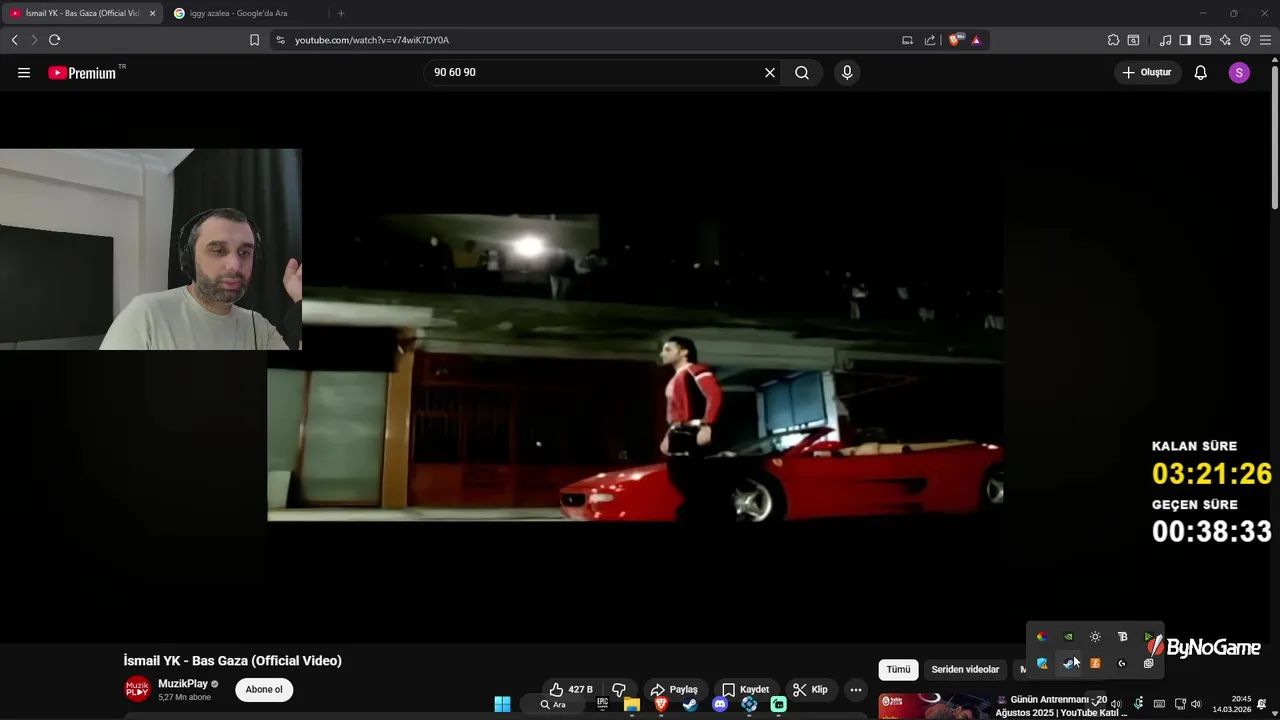Clear the search box with the X
The height and width of the screenshot is (720, 1280).
tap(770, 73)
